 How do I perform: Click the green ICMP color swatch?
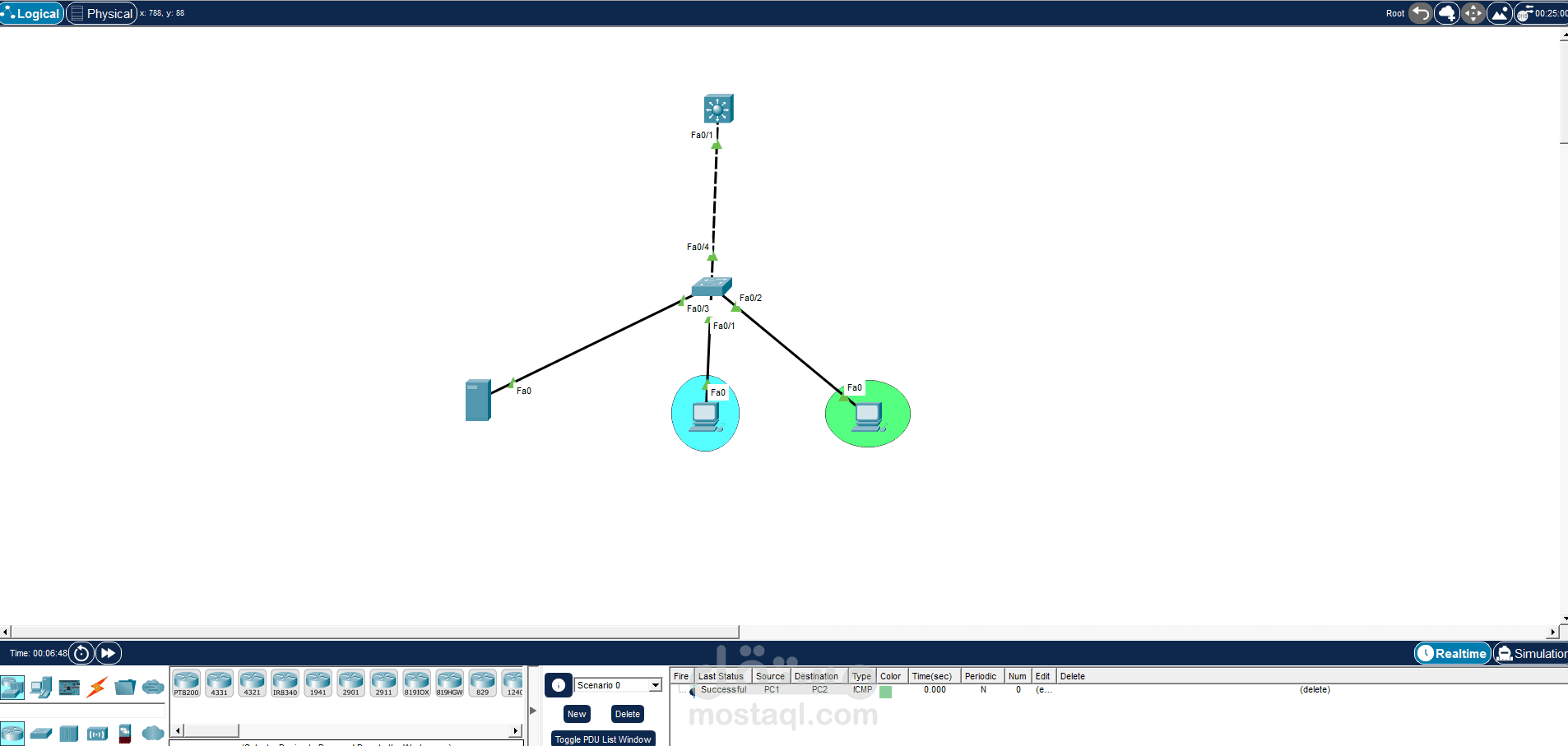(885, 692)
